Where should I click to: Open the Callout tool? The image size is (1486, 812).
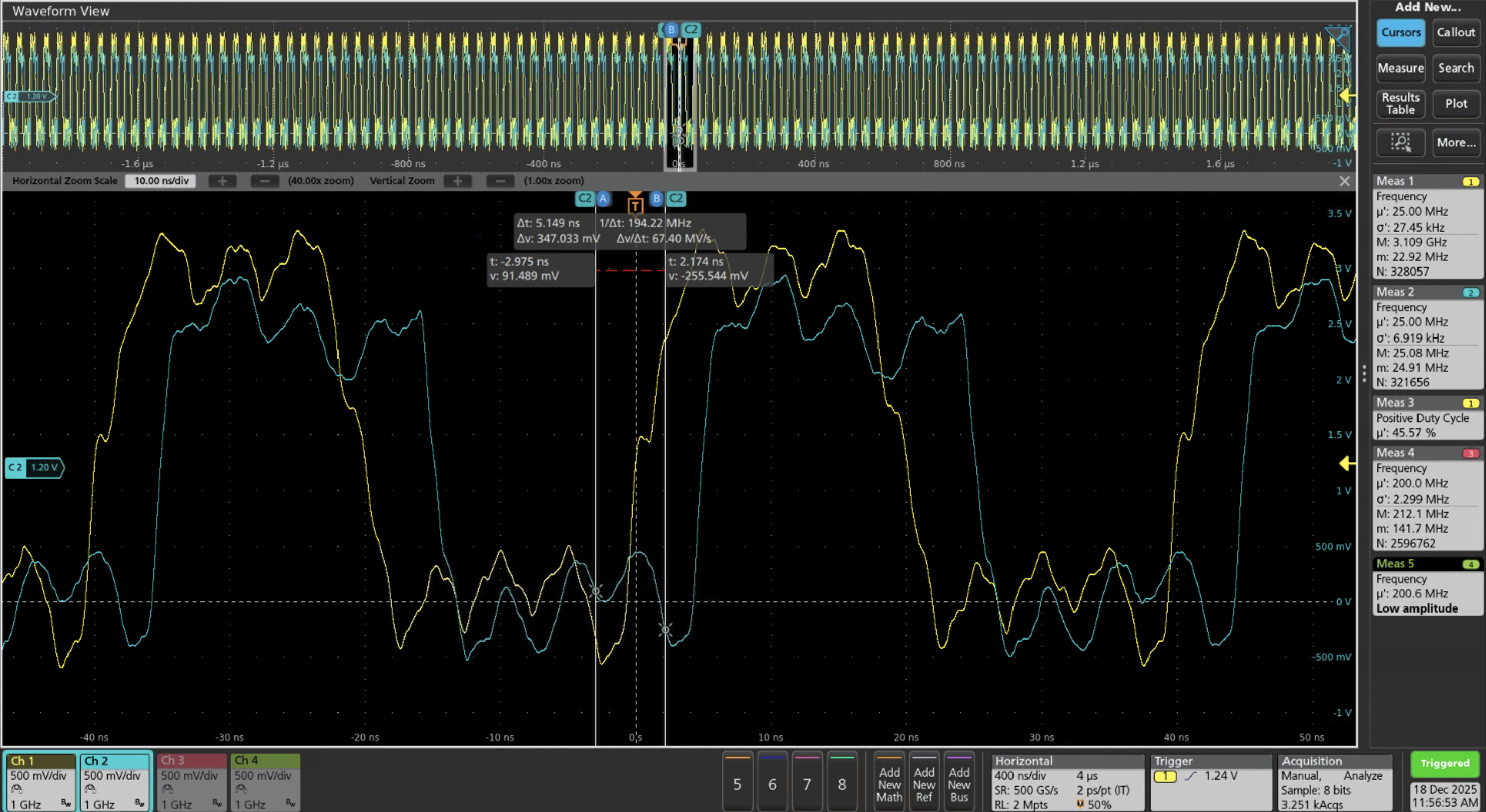(1455, 32)
